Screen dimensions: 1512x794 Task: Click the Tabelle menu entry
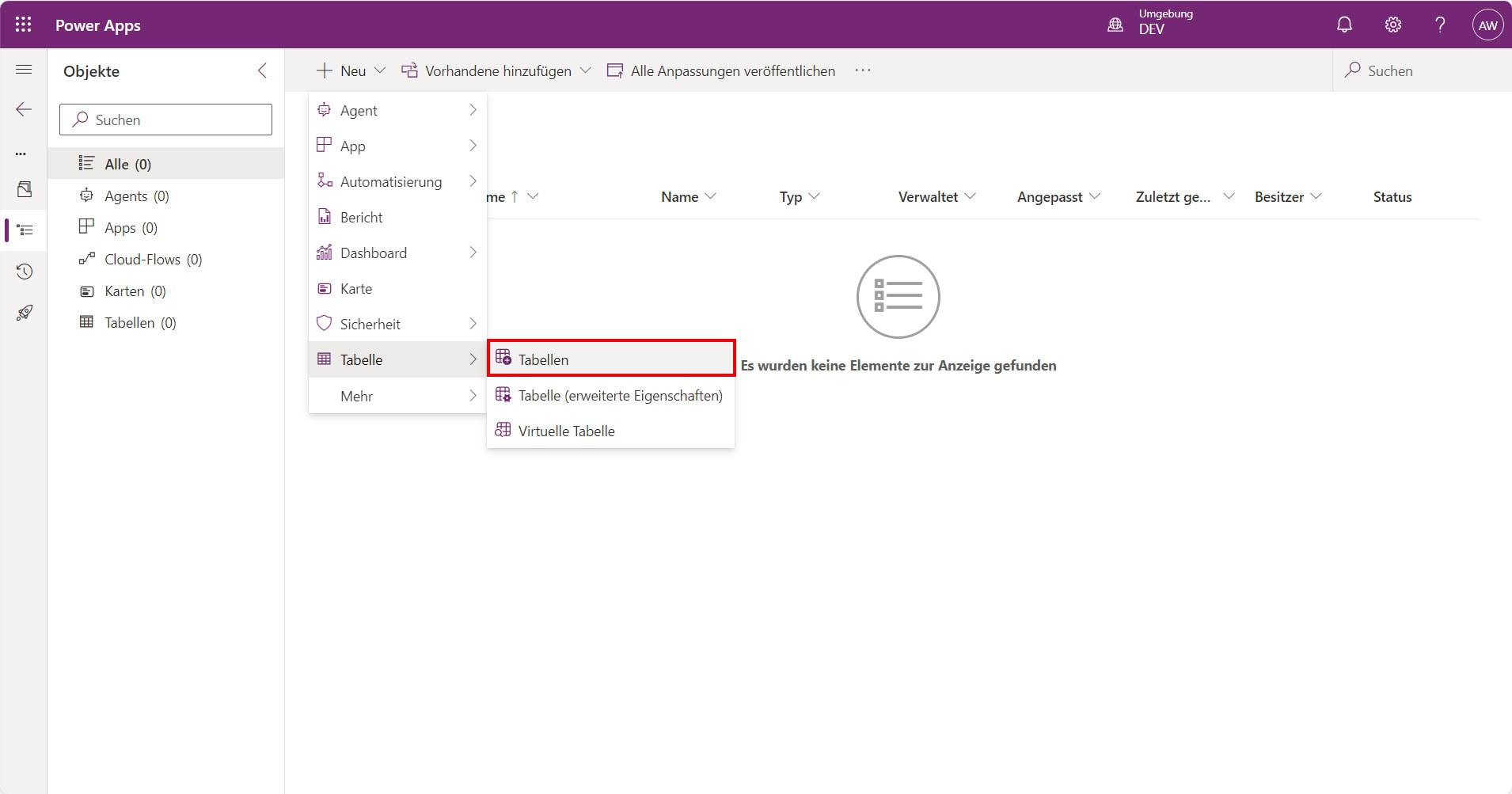[x=397, y=359]
